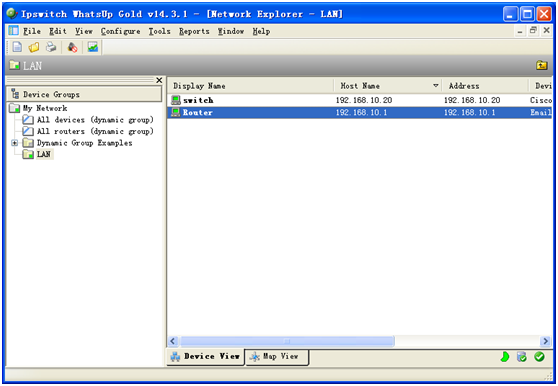Select All devices (dynamic group)

[x=95, y=120]
